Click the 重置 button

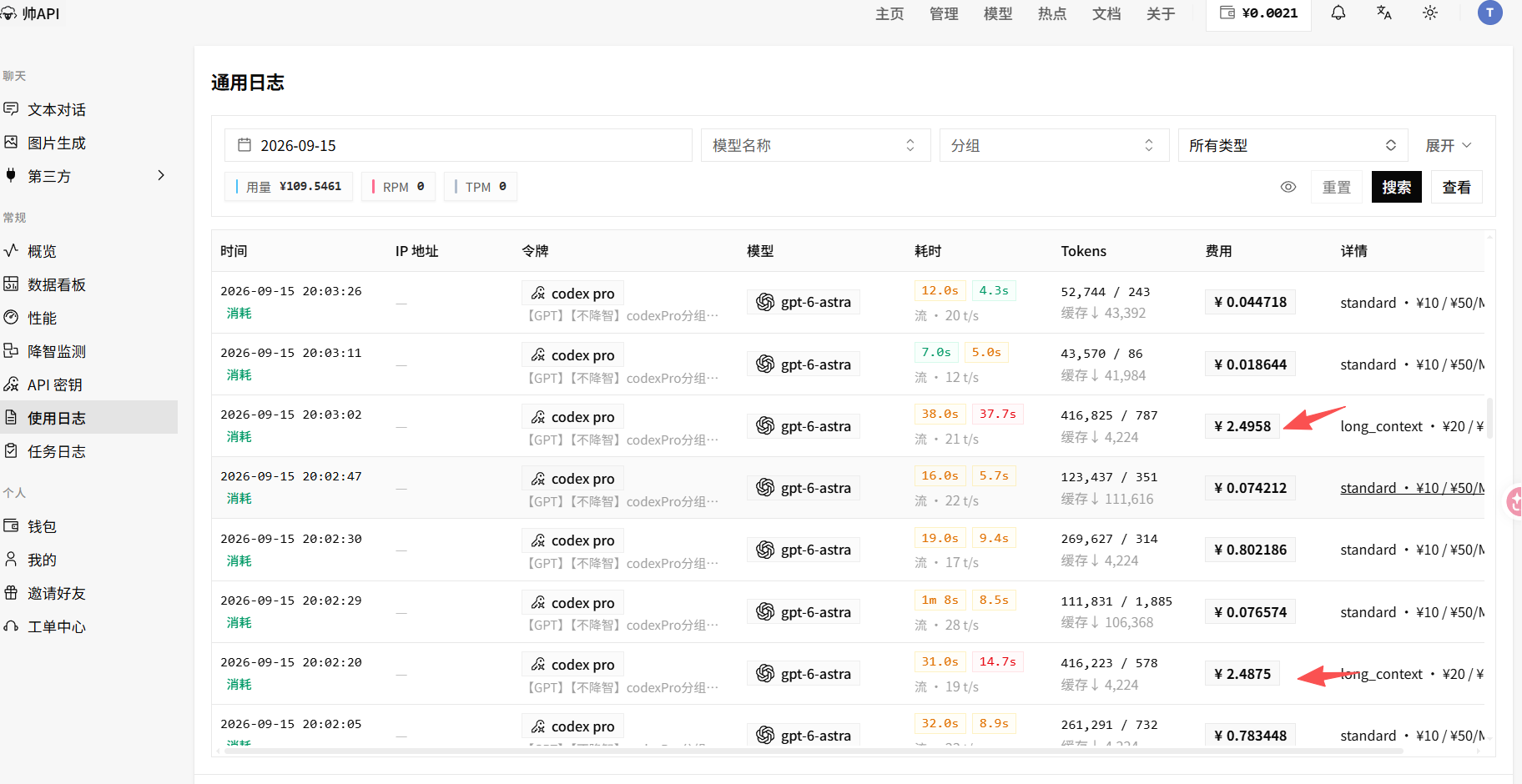point(1337,187)
